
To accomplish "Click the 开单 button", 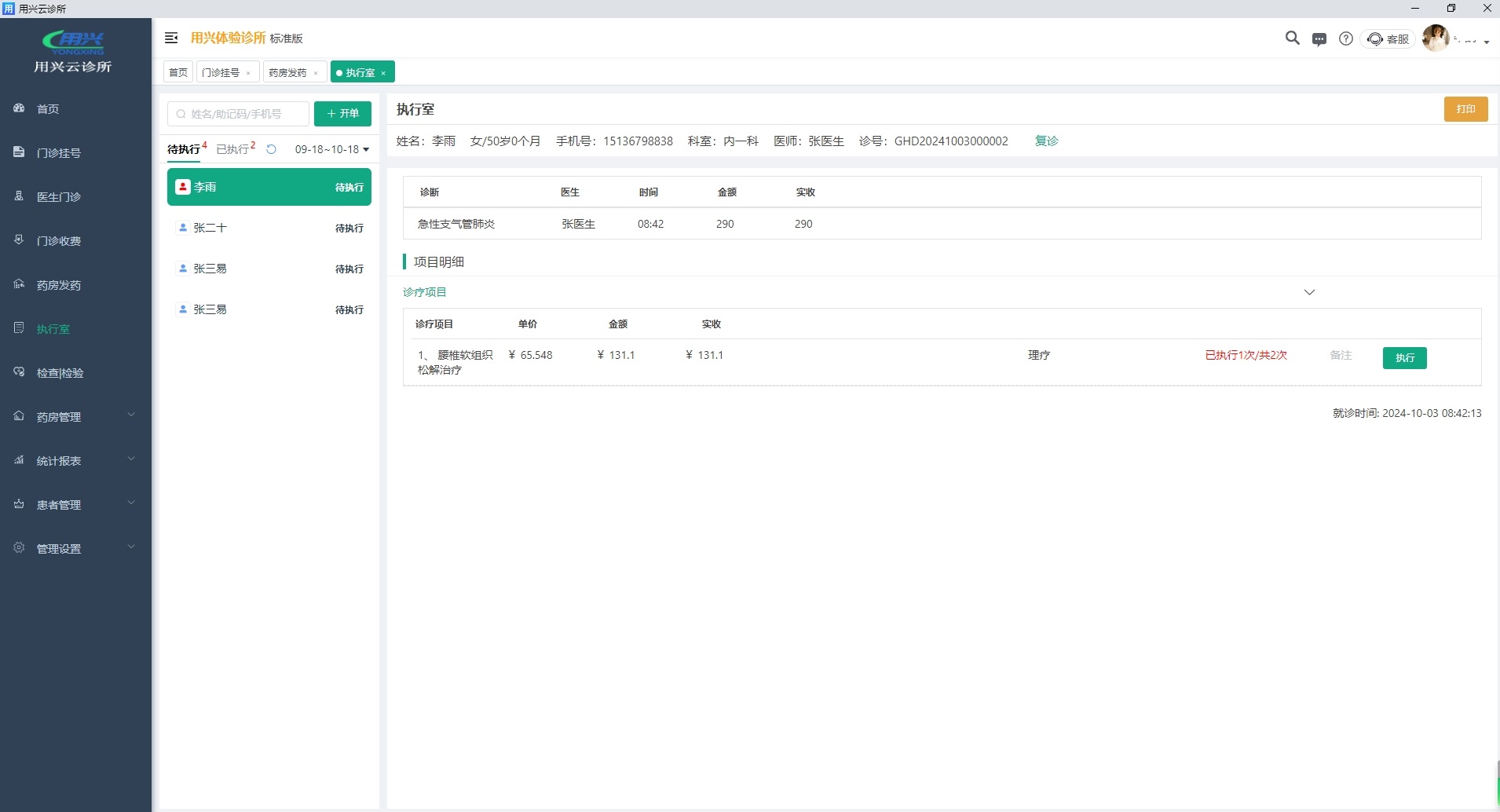I will 342,114.
